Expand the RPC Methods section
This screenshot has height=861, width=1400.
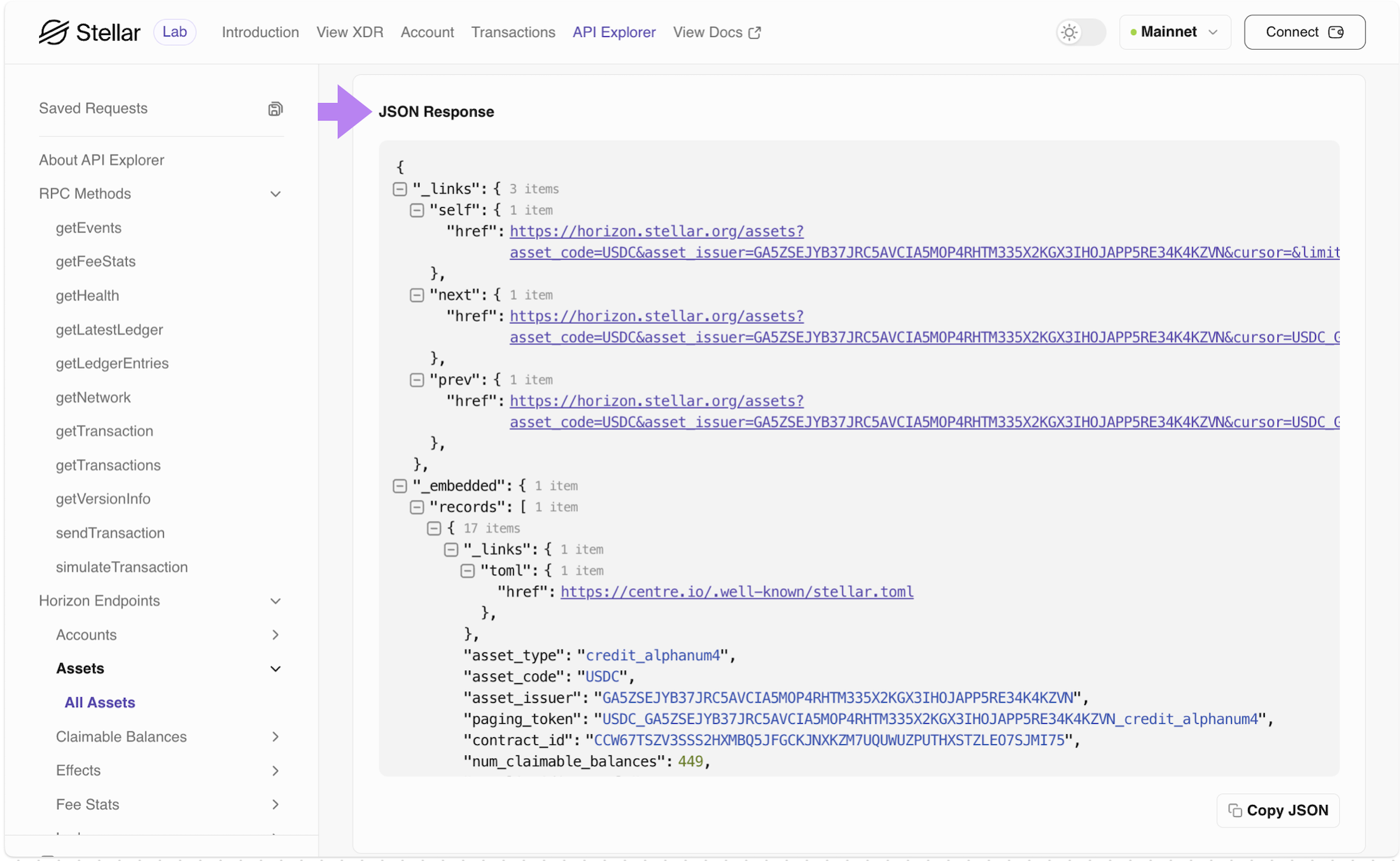click(x=276, y=194)
